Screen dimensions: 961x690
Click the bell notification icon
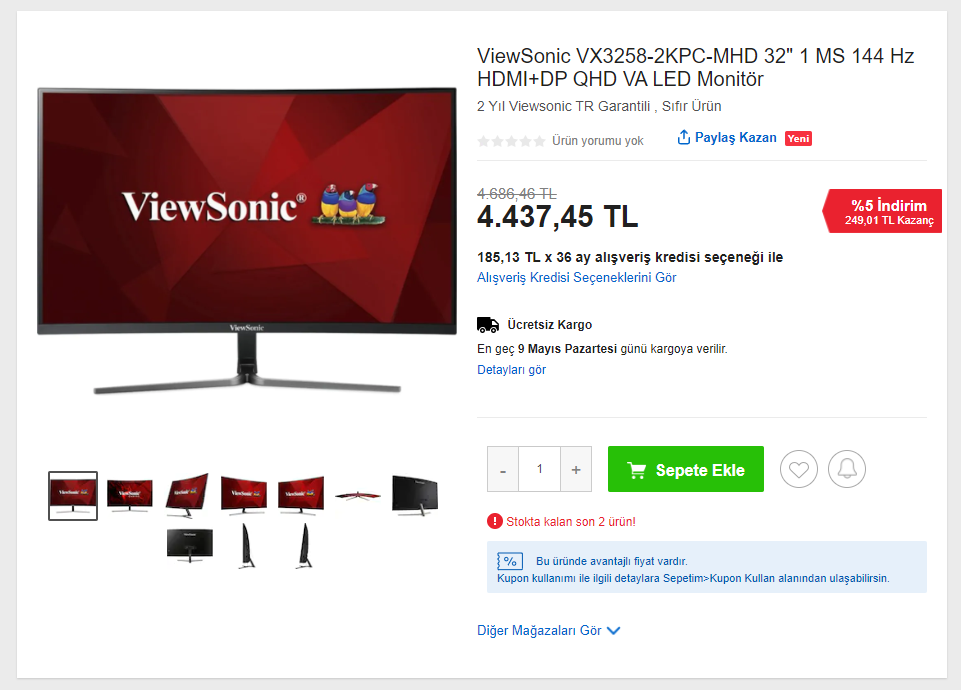847,469
